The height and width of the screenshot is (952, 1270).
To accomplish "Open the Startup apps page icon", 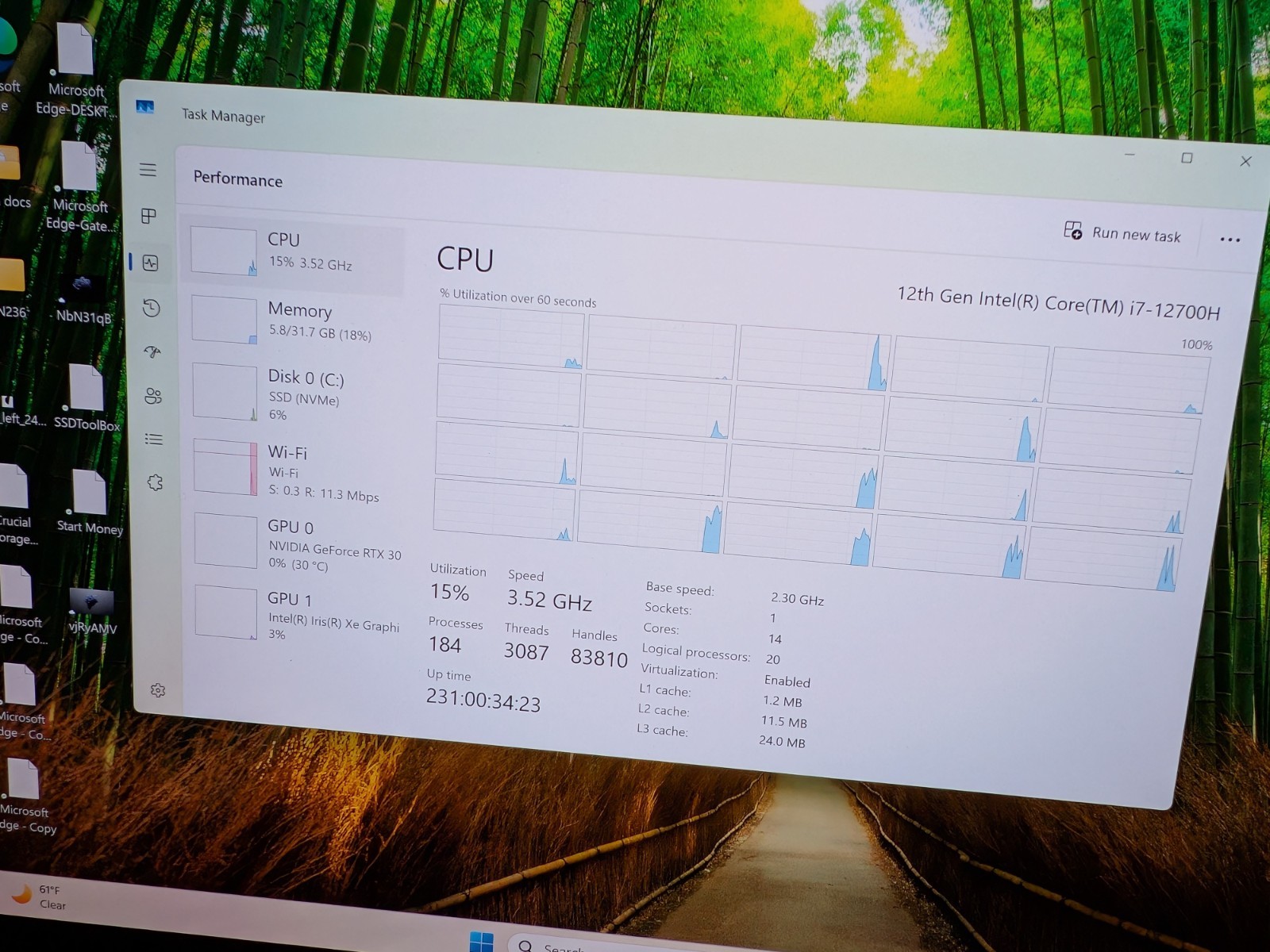I will tap(152, 351).
